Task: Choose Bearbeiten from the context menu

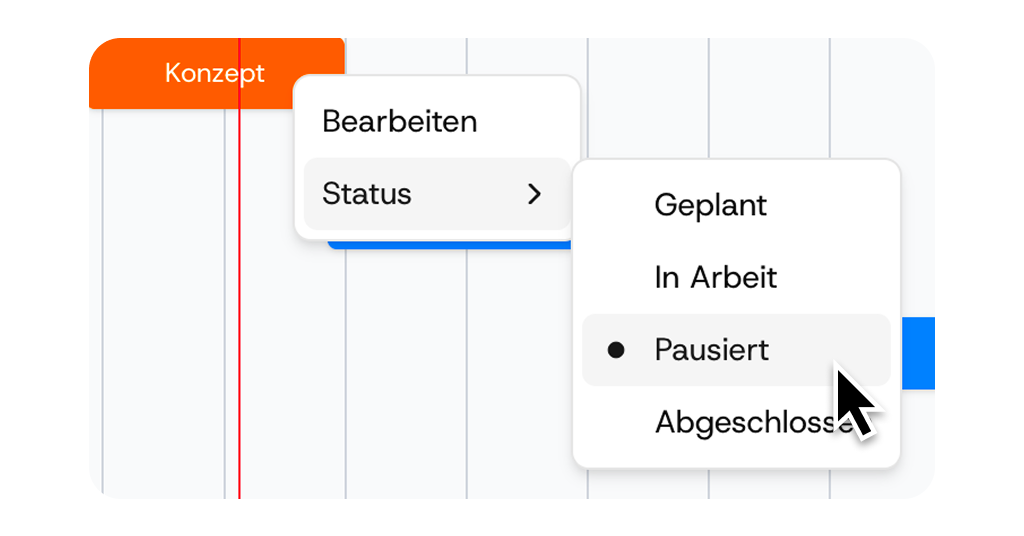Action: 399,122
